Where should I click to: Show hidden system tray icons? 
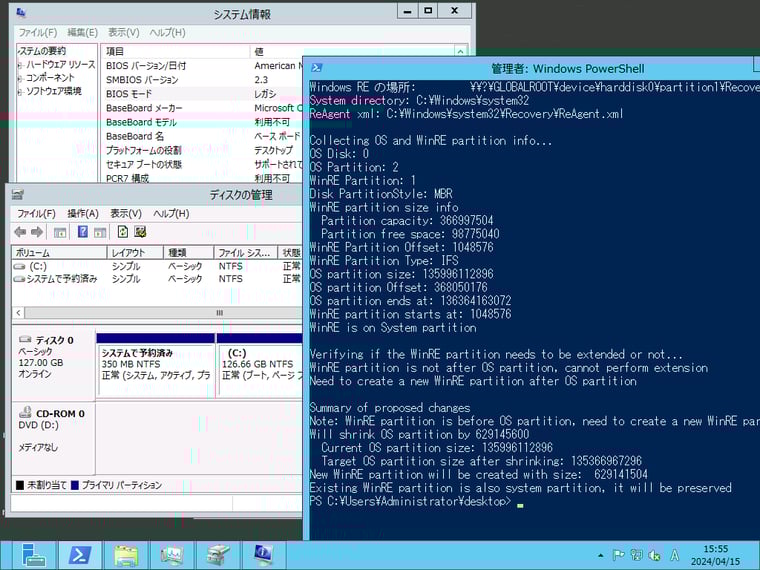click(x=601, y=555)
